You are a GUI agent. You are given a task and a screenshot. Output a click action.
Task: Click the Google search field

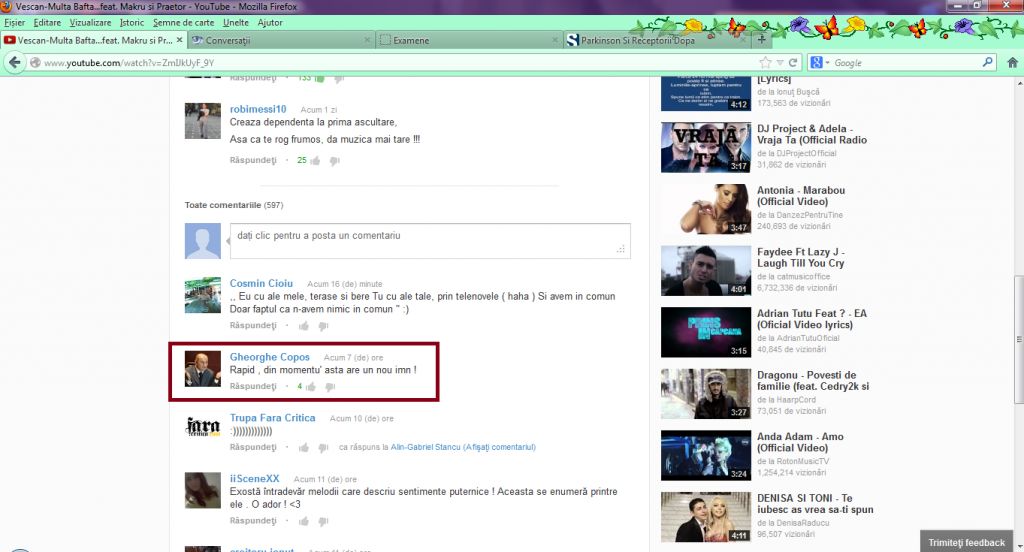(906, 63)
